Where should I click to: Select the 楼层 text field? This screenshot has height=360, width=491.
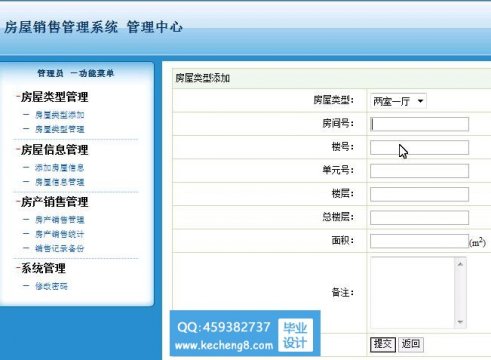click(x=419, y=194)
